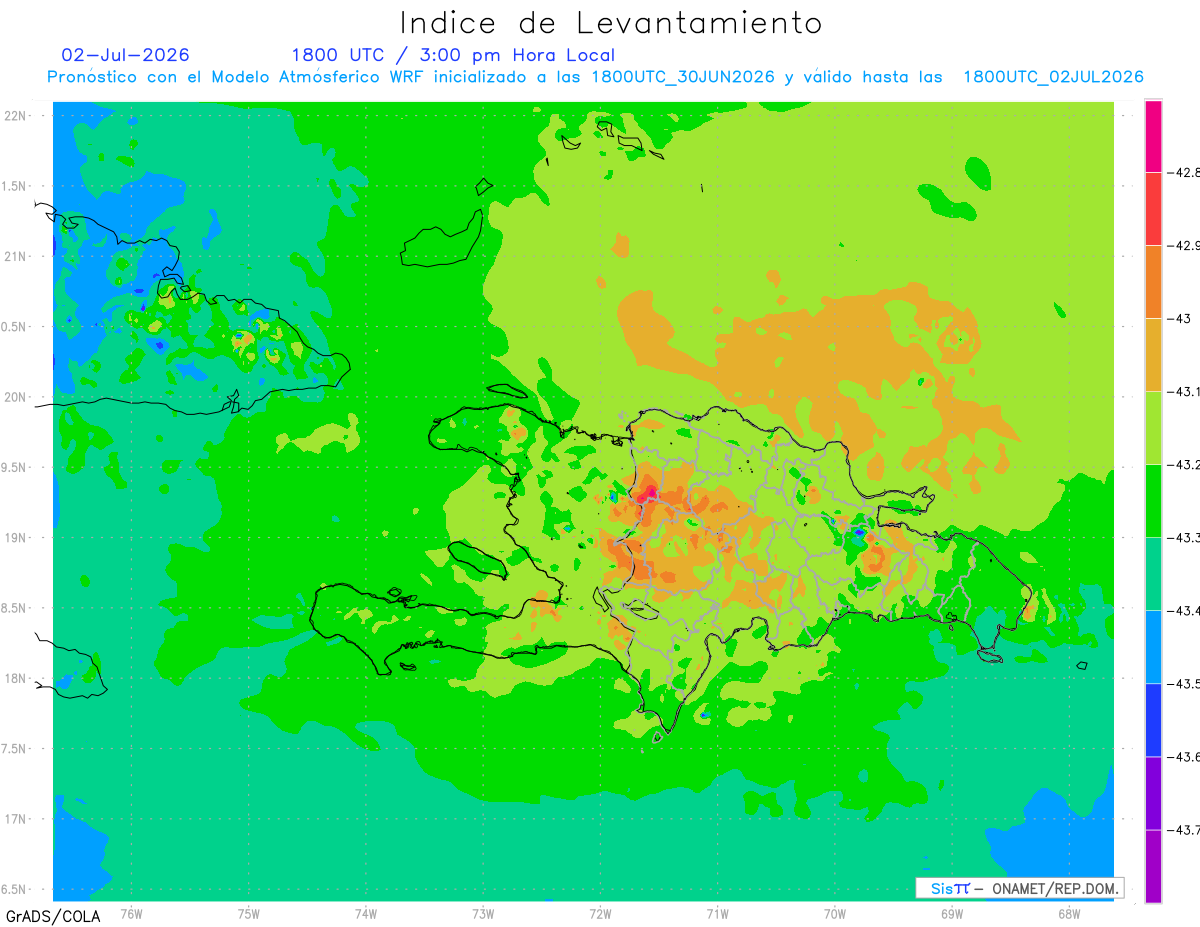Click the legend value -42.8
The image size is (1200, 927).
point(1185,172)
